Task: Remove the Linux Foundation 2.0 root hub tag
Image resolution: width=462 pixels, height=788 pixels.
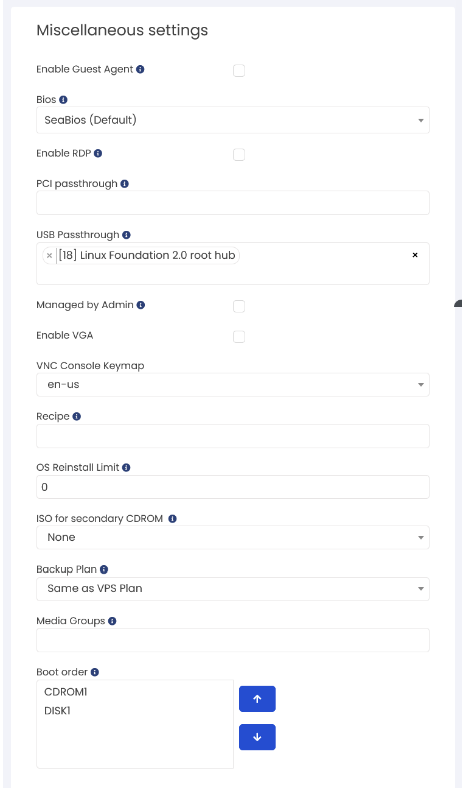Action: click(x=49, y=255)
